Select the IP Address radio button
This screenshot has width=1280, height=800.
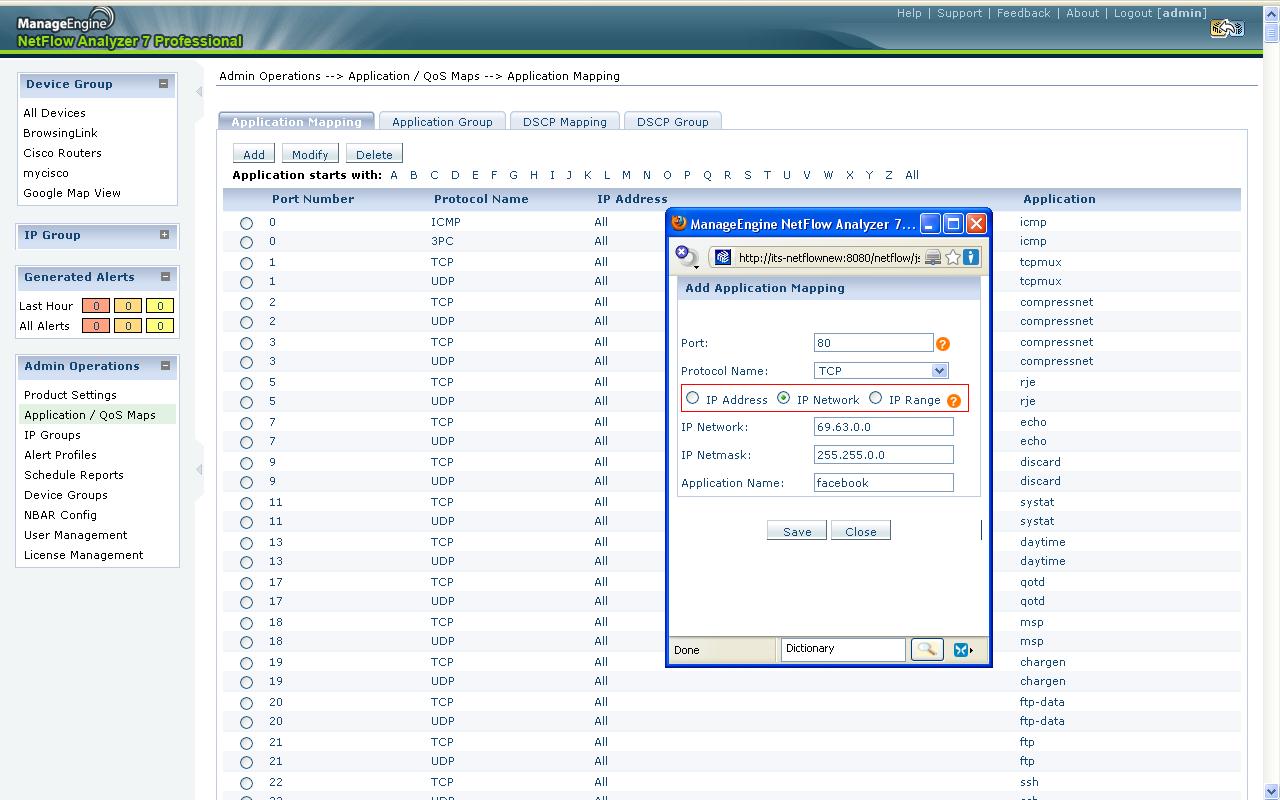pos(692,398)
